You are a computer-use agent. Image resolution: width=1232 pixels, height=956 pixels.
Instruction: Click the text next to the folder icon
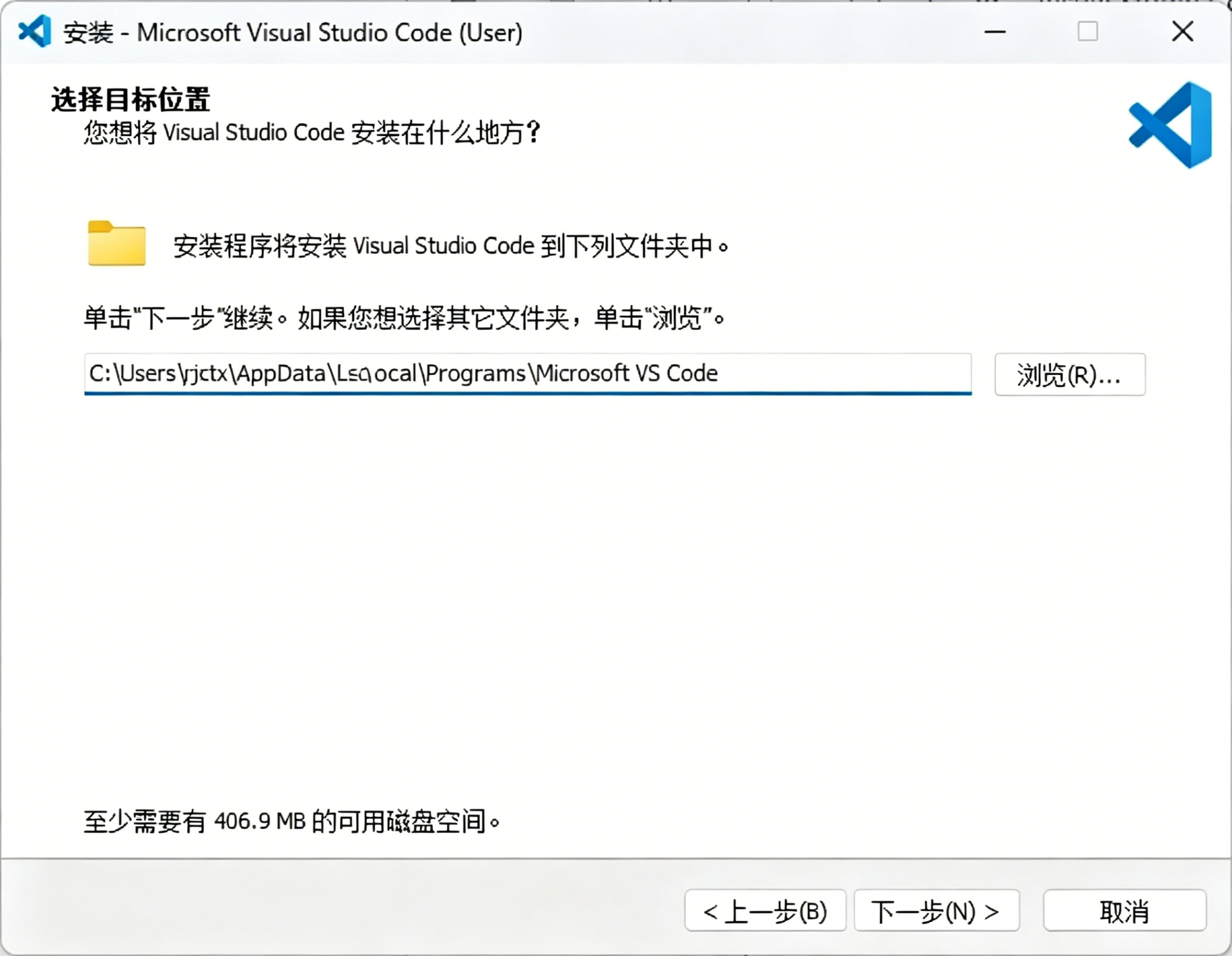(450, 246)
